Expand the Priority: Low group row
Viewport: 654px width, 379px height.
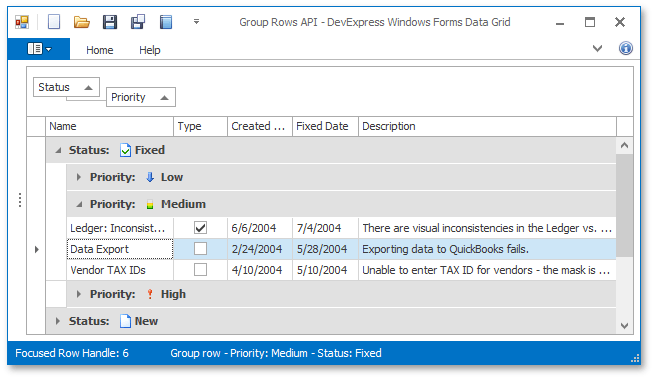point(78,177)
